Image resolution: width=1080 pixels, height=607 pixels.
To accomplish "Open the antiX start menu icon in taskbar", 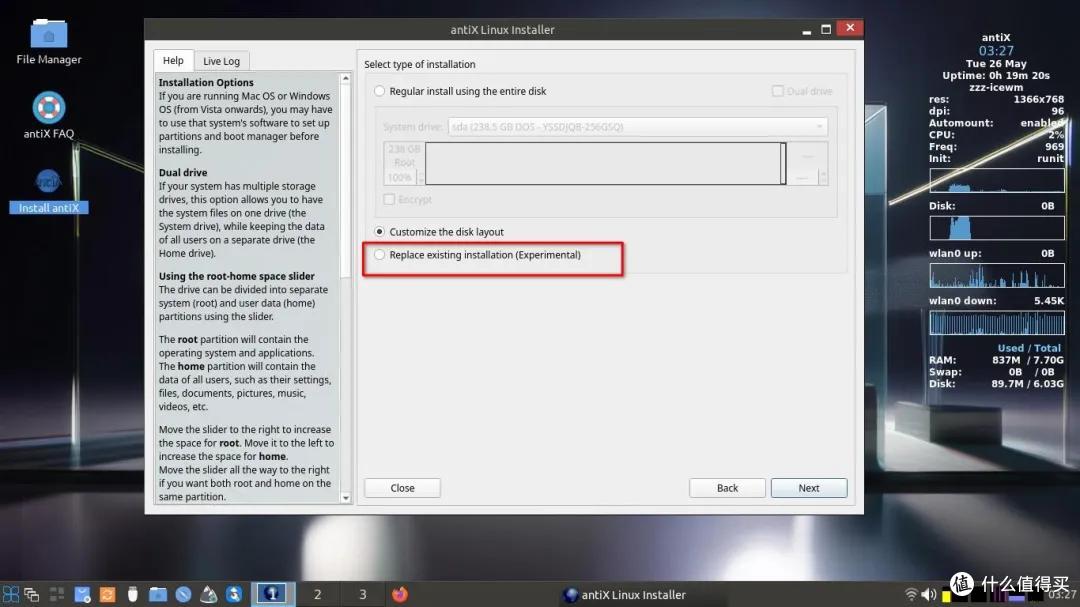I will [10, 594].
